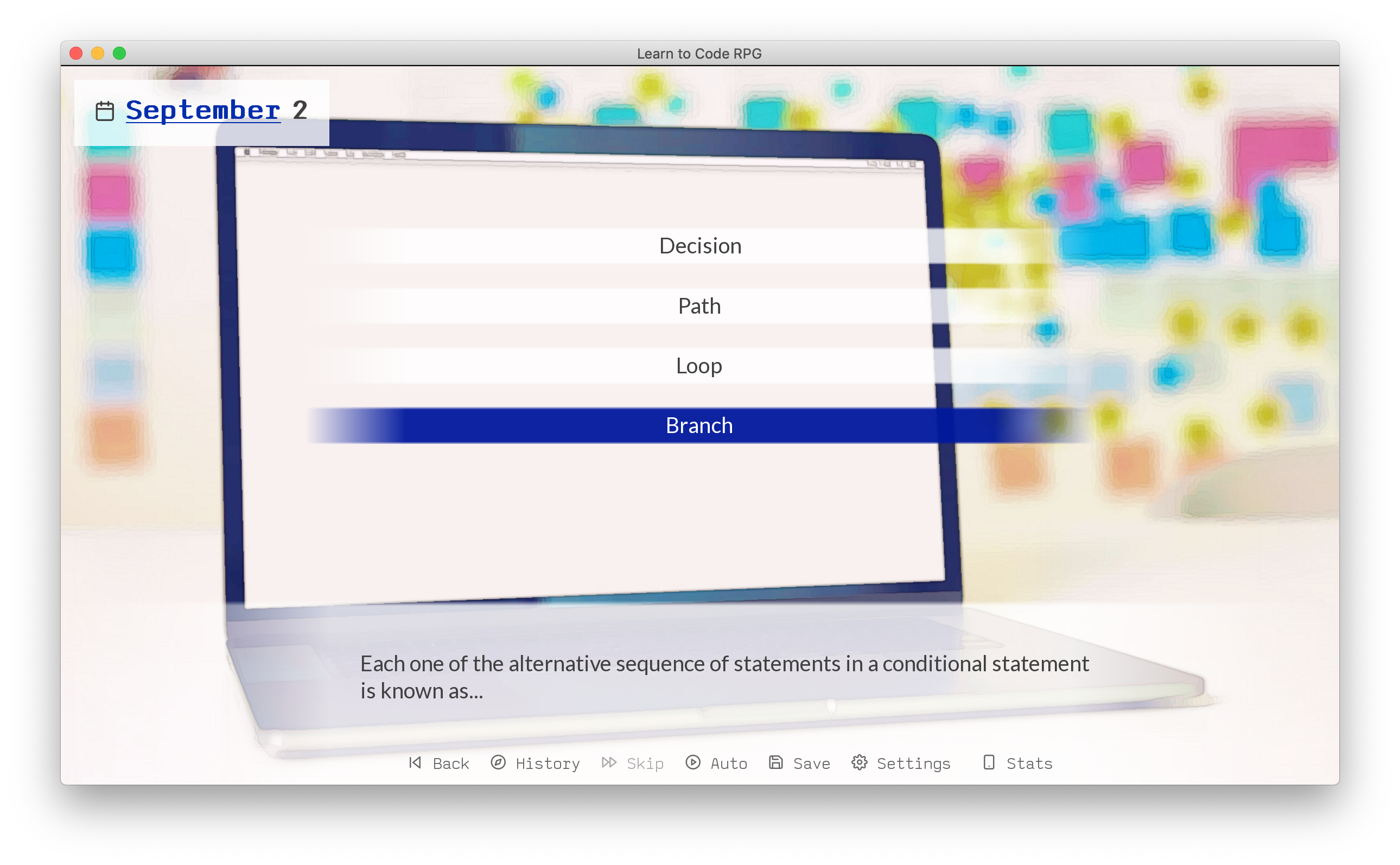
Task: Open Settings via the gear icon
Action: pos(860,762)
